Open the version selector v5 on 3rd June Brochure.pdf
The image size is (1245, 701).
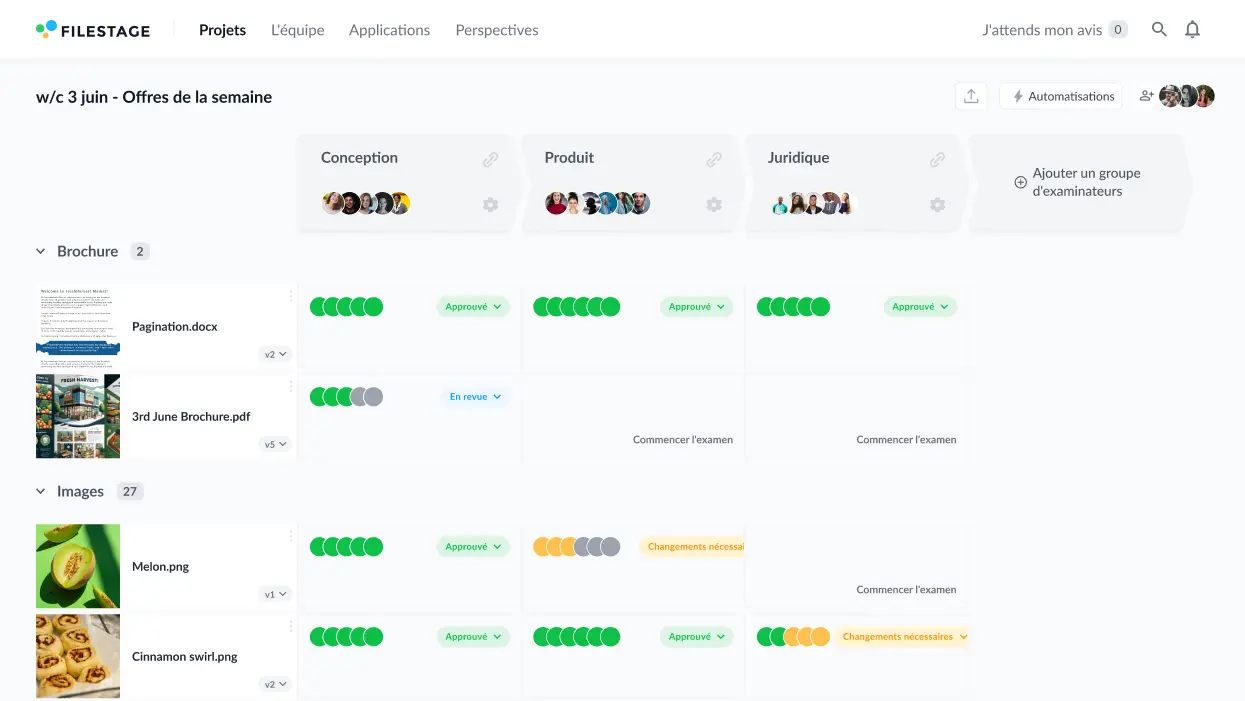pyautogui.click(x=275, y=443)
